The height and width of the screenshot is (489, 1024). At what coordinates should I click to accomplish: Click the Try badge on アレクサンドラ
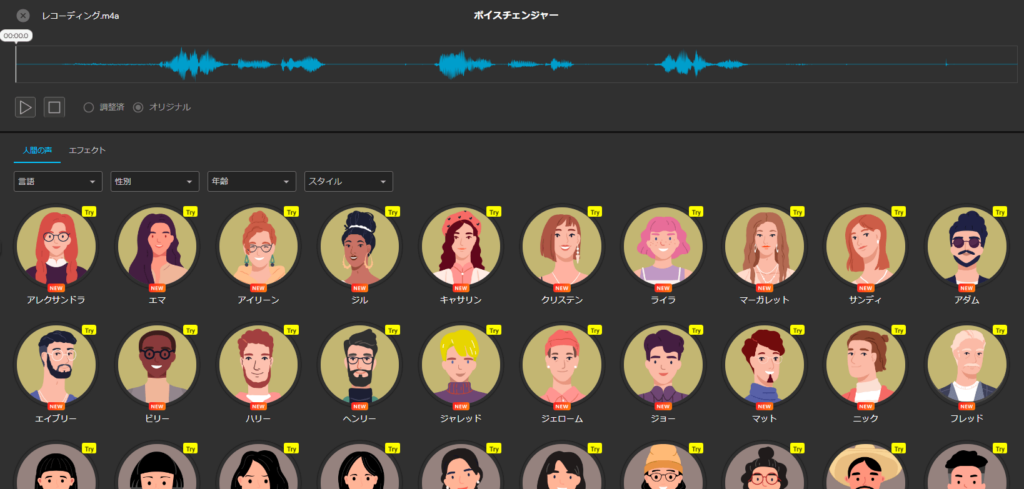point(89,212)
